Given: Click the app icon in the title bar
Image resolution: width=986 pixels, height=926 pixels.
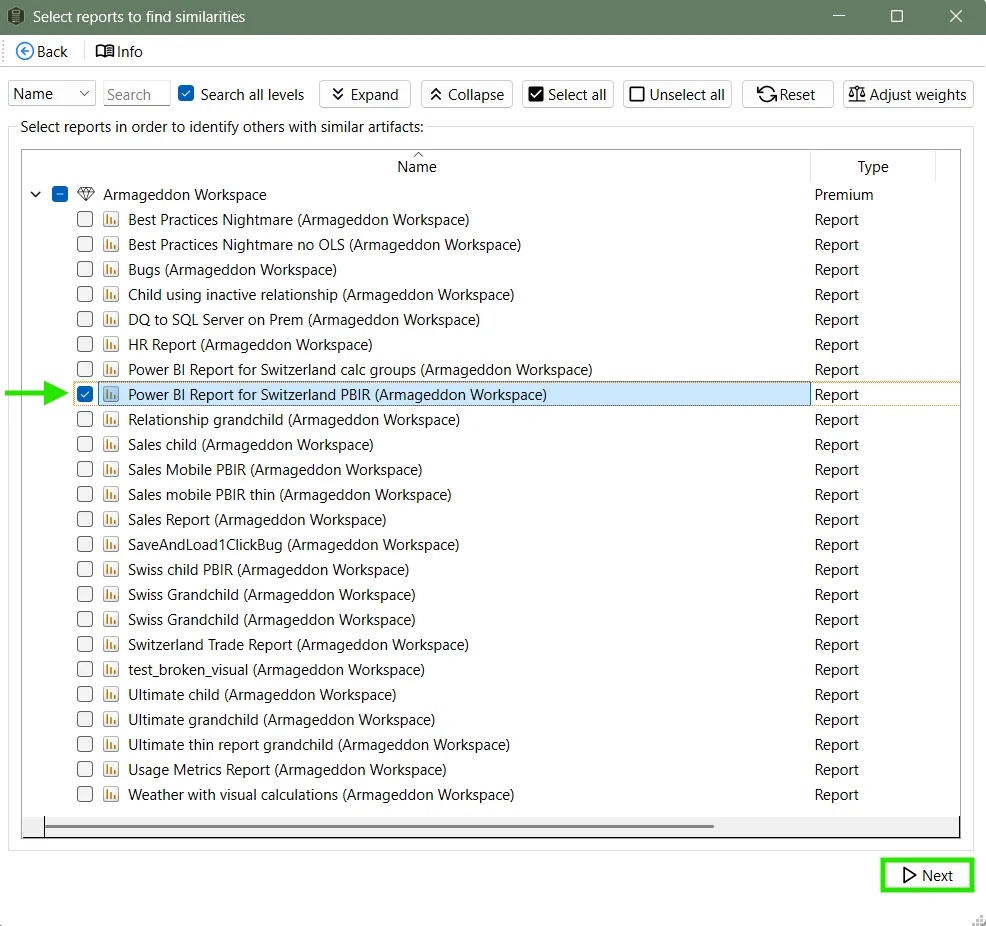Looking at the screenshot, I should (x=15, y=16).
